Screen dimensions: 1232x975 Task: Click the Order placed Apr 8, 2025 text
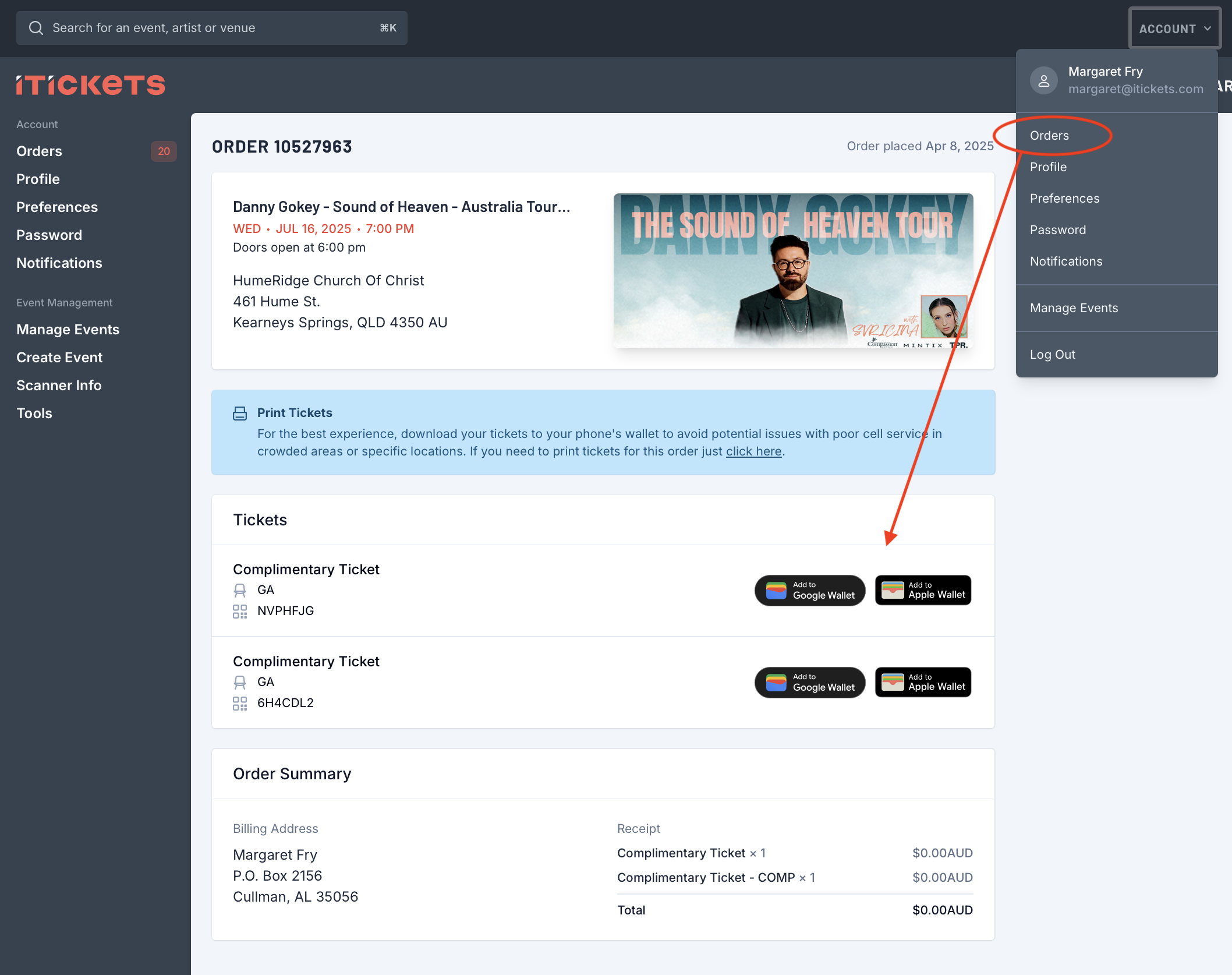pos(920,146)
